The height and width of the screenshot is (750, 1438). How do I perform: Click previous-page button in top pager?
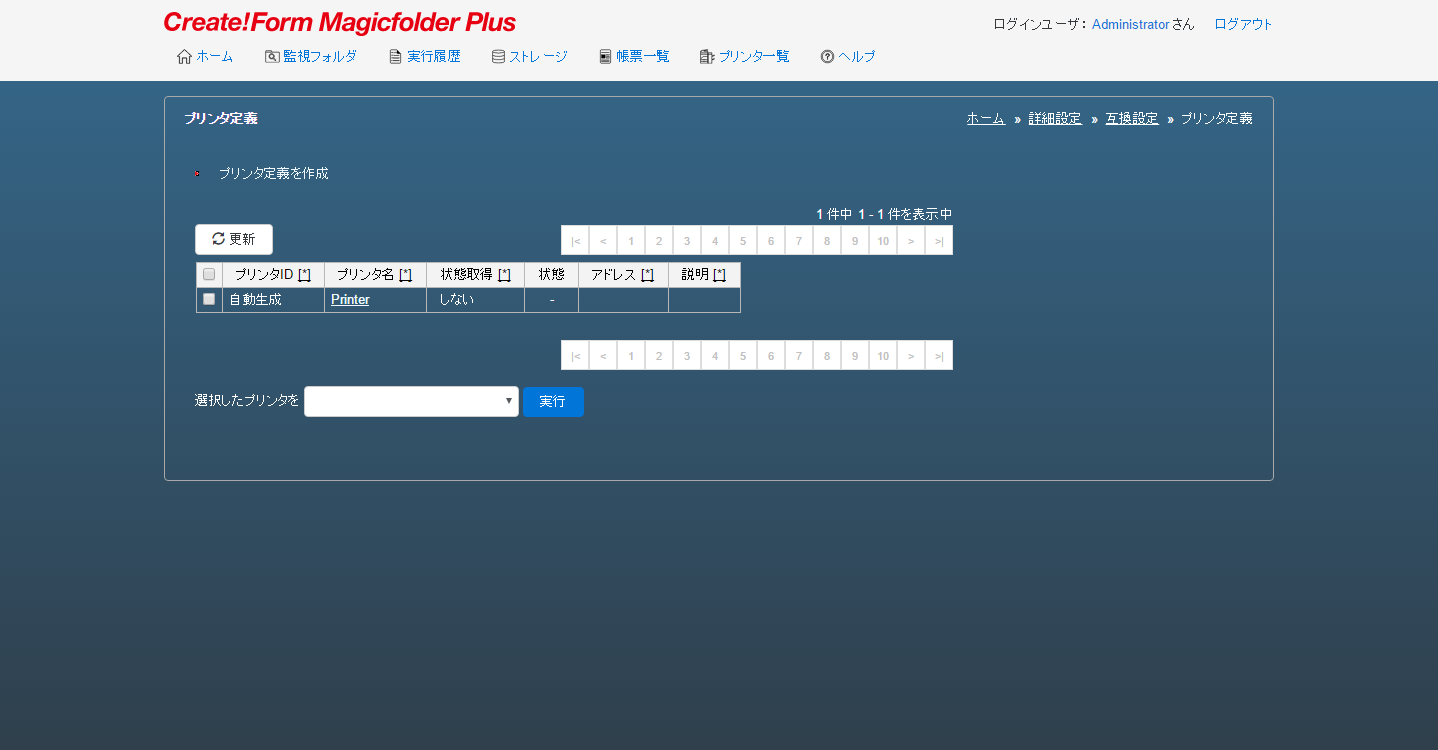pos(603,240)
